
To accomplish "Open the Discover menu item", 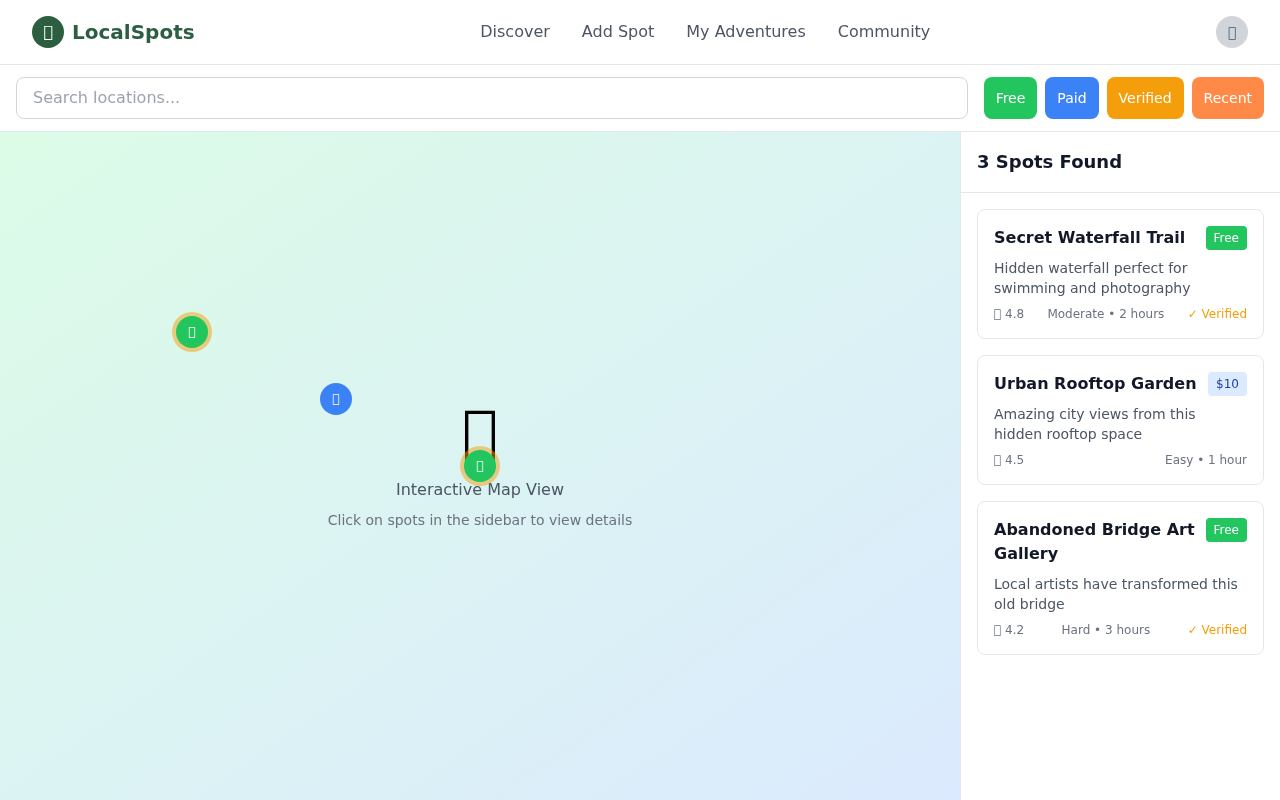I will click(514, 31).
